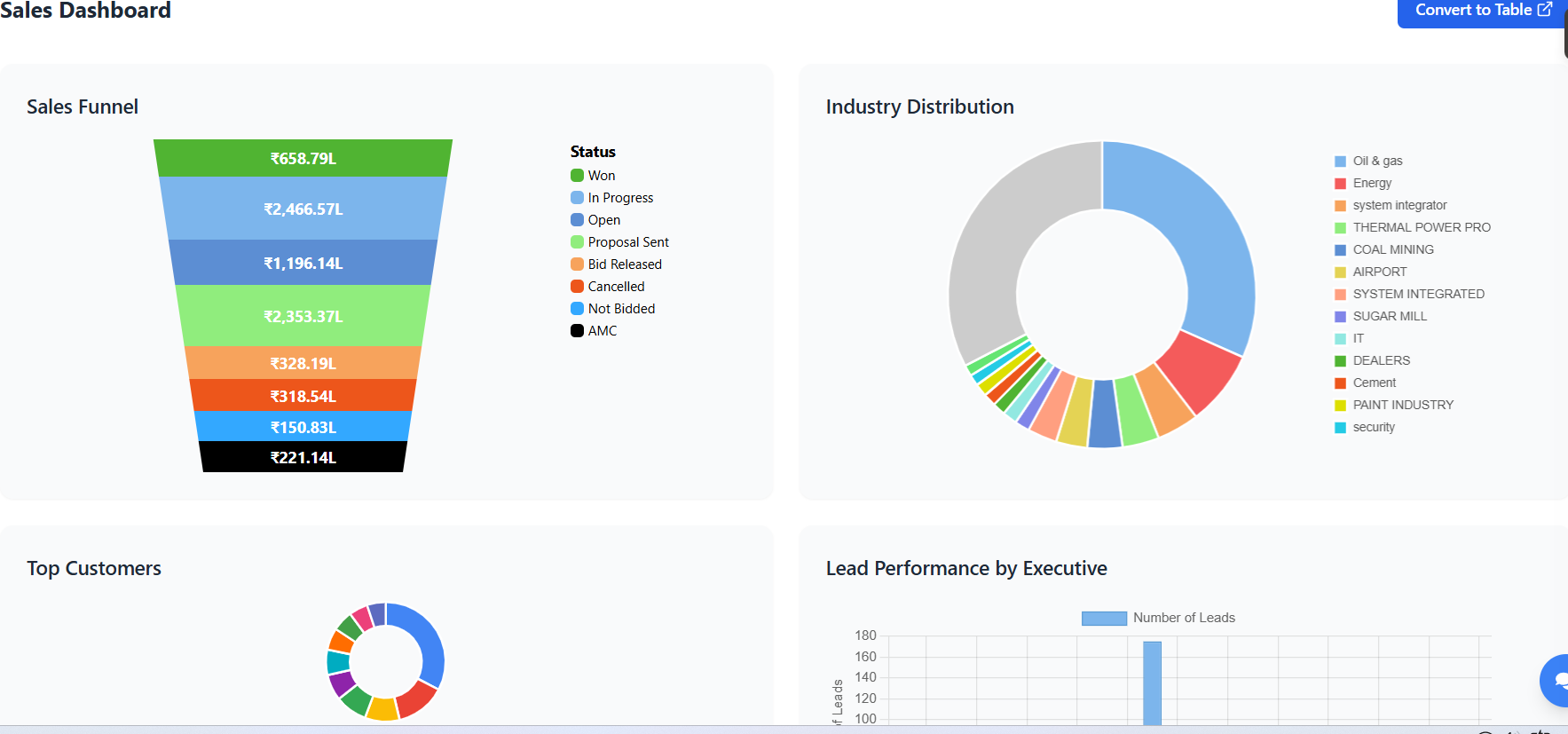The width and height of the screenshot is (1568, 734).
Task: Click the Sales Funnel heading
Action: (x=83, y=107)
